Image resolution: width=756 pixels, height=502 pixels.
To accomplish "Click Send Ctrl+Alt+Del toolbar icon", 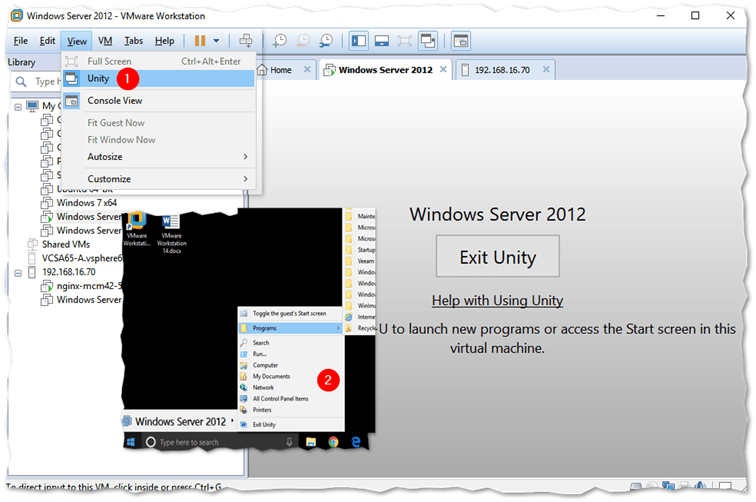I will [x=246, y=41].
